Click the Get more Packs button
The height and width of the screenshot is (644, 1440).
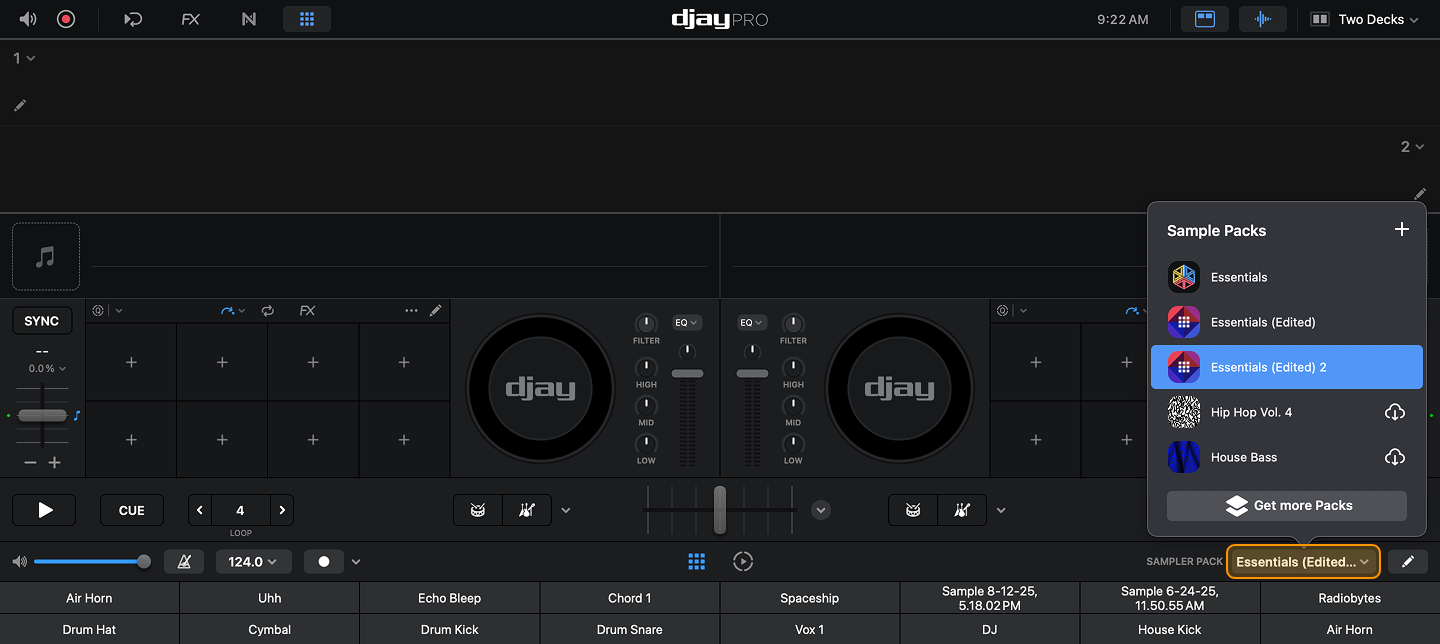[x=1286, y=506]
